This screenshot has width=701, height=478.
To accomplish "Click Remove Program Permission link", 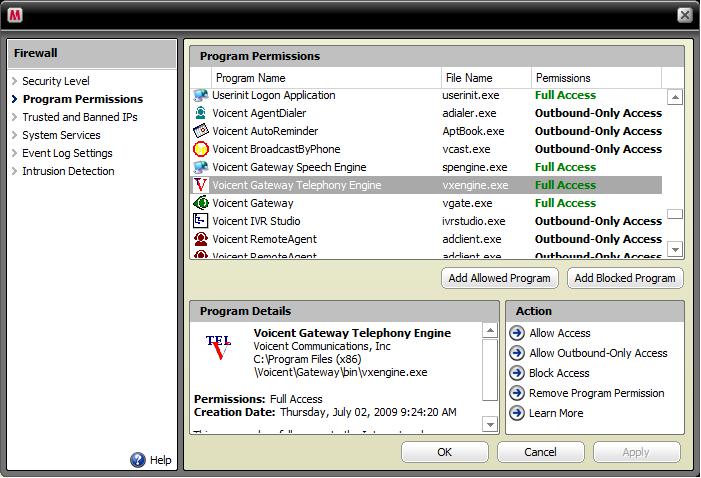I will (x=596, y=393).
